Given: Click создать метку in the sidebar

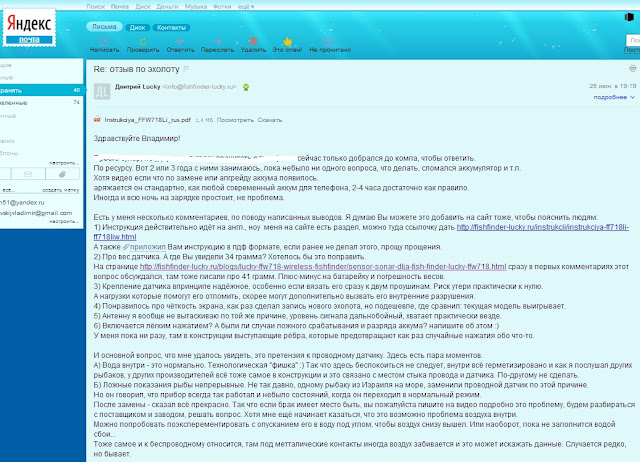Looking at the screenshot, I should [x=60, y=190].
